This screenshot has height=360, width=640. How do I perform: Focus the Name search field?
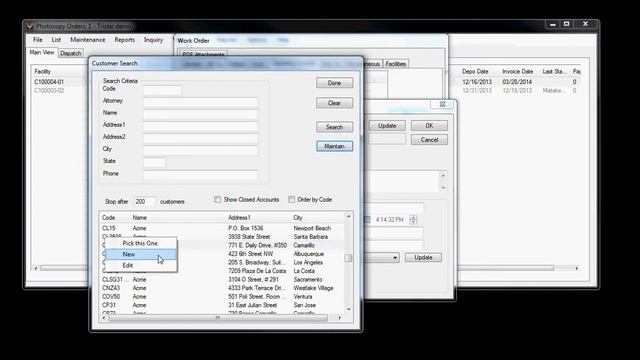tap(200, 114)
